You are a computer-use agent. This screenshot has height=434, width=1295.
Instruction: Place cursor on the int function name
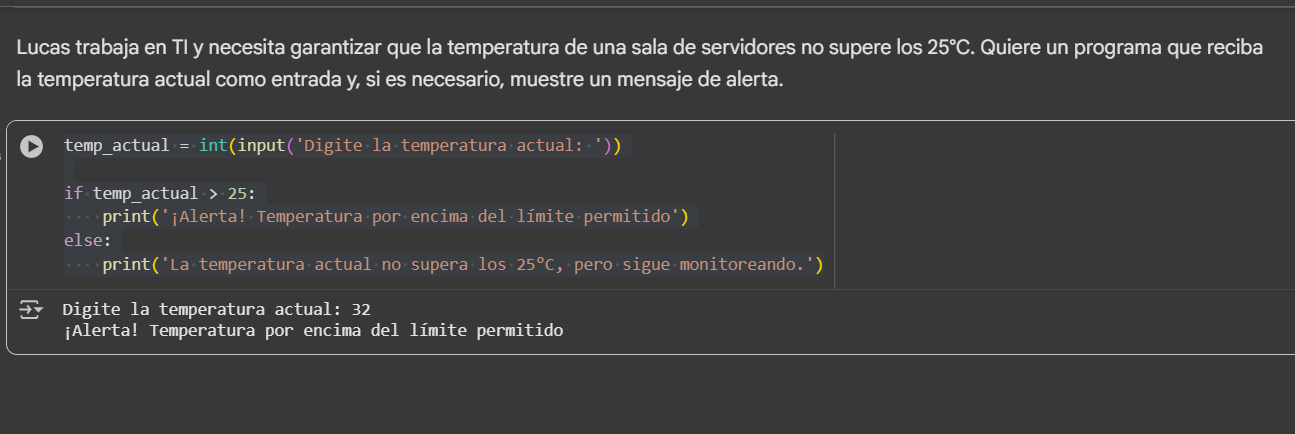pyautogui.click(x=213, y=146)
